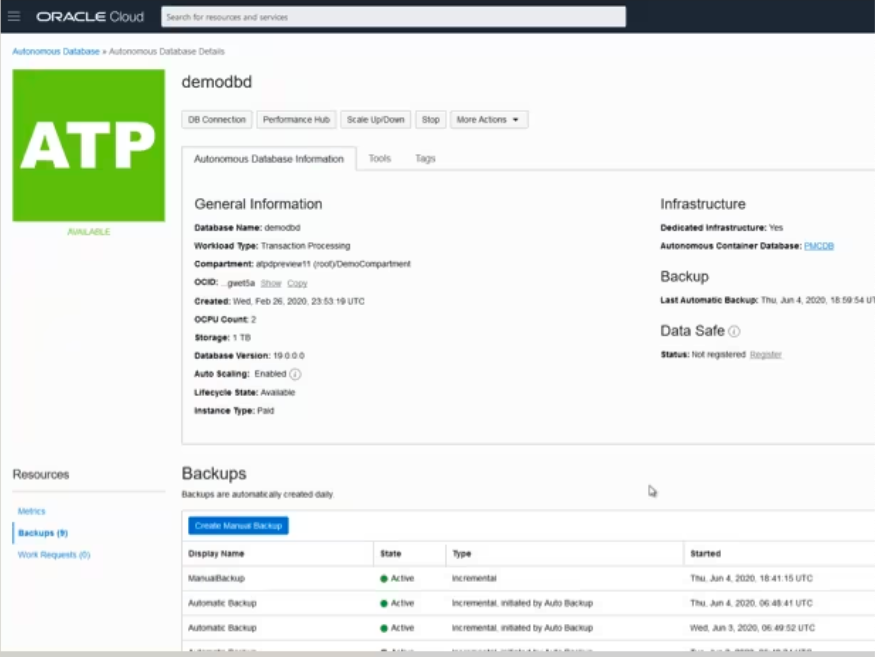
Task: Open the PMCDB container database link
Action: tap(817, 245)
